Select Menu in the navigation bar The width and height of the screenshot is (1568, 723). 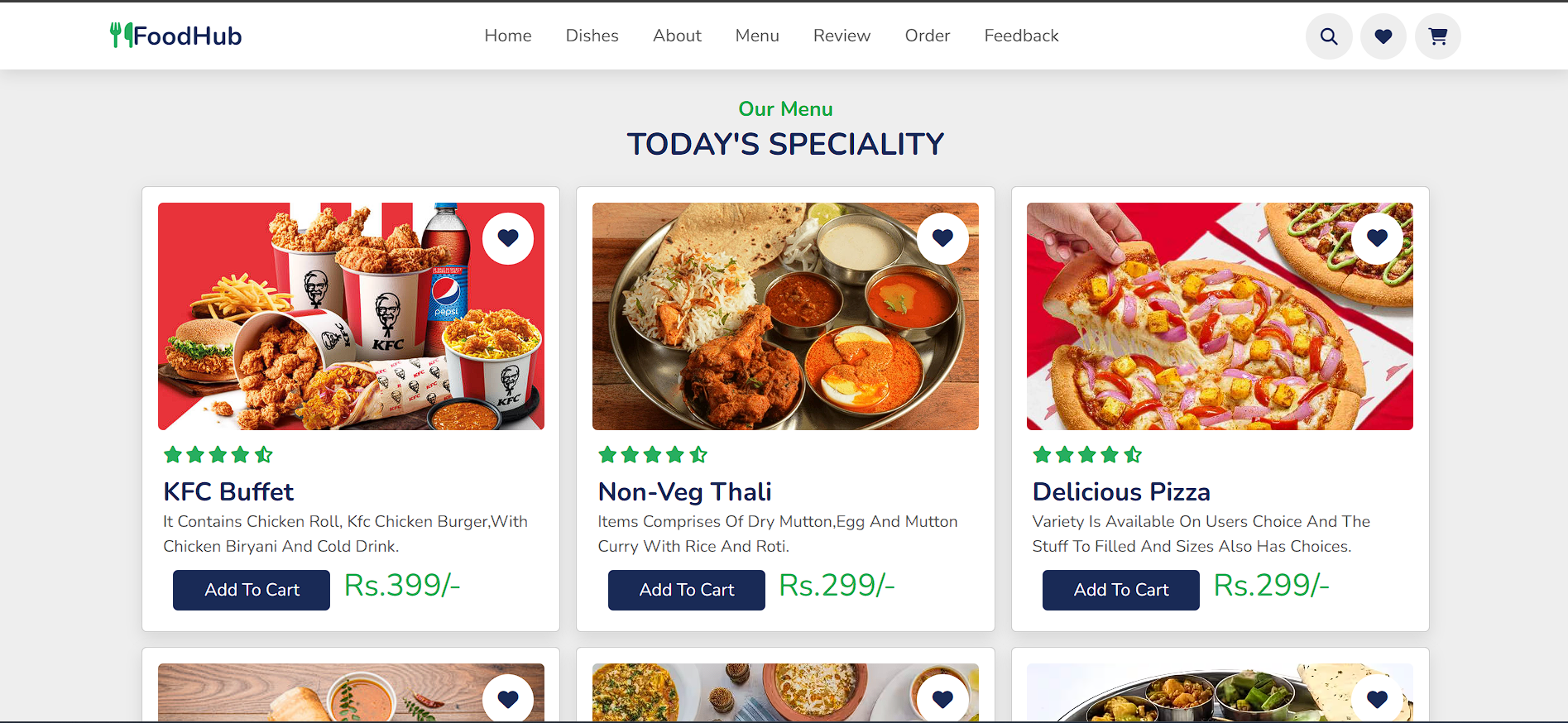(x=757, y=36)
